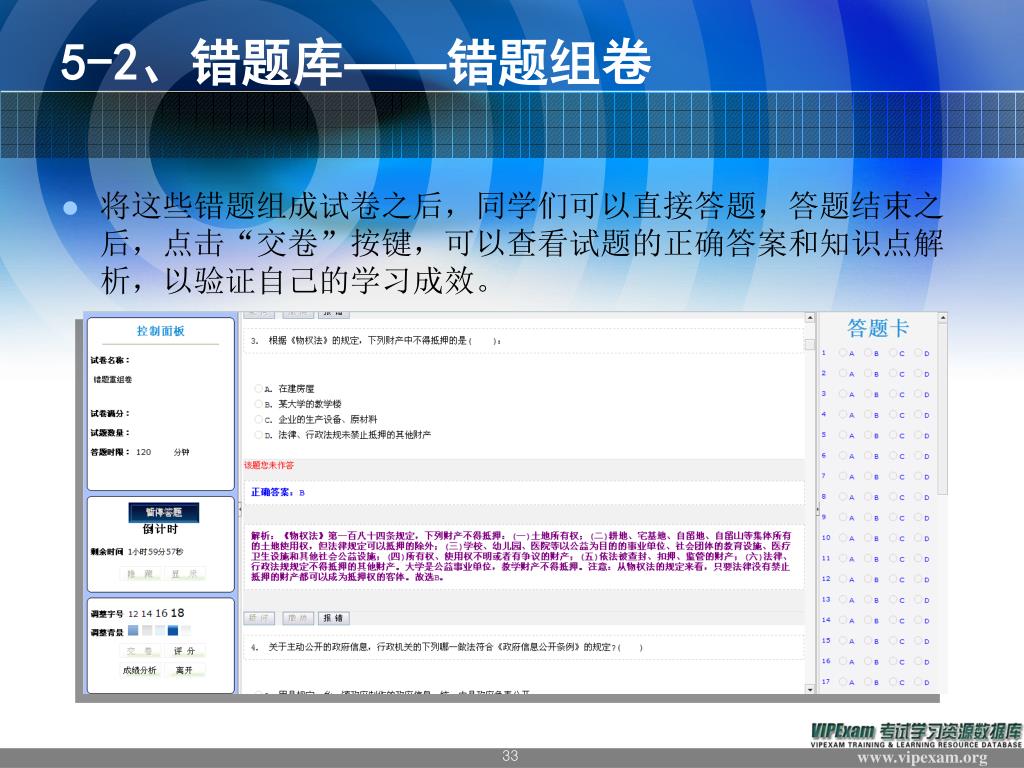Click the question pane scroll-up arrow
Screen dimensions: 1024x768
click(810, 318)
